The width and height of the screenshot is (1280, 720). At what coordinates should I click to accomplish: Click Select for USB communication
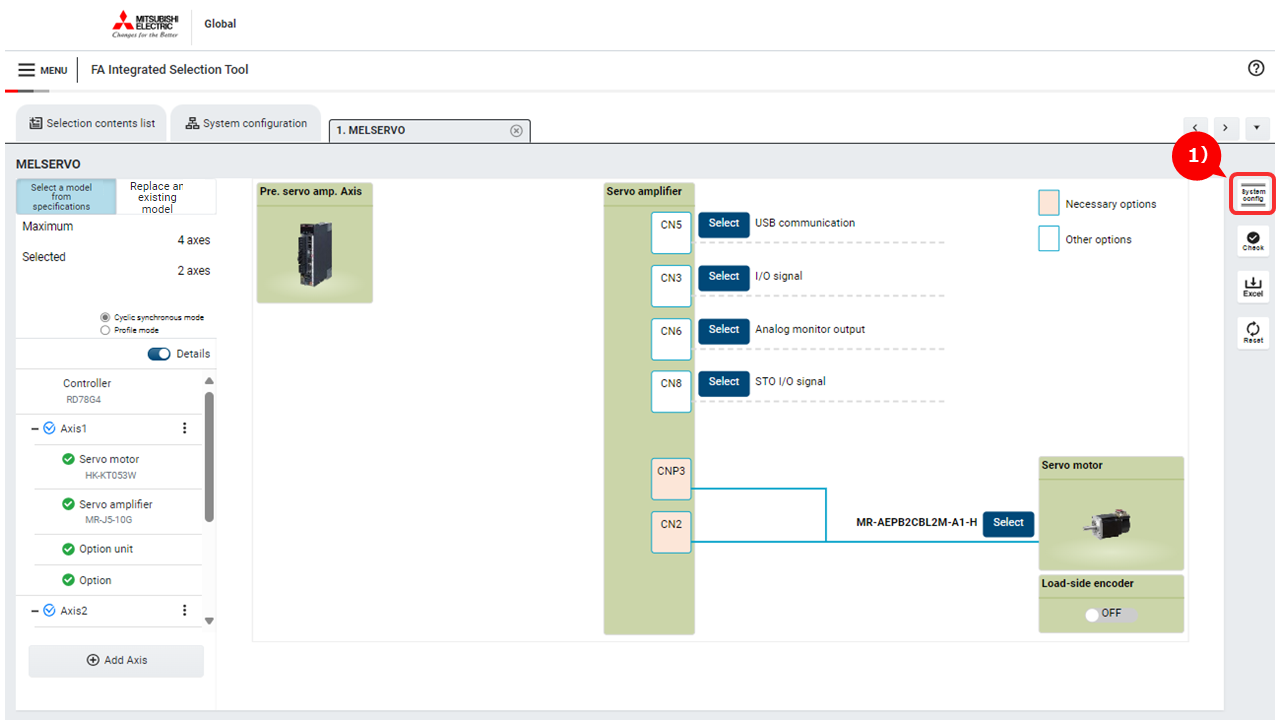pyautogui.click(x=724, y=224)
